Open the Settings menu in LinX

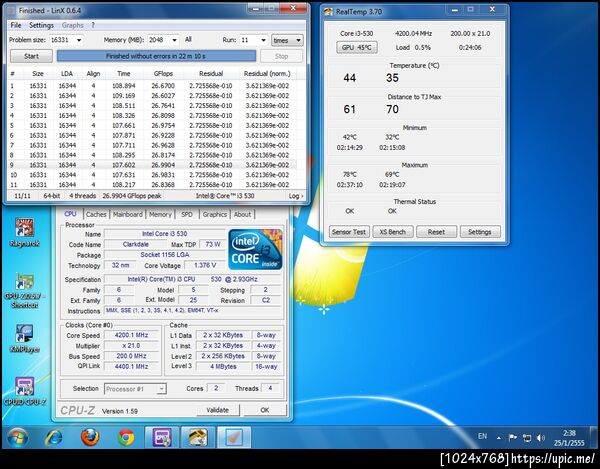41,25
